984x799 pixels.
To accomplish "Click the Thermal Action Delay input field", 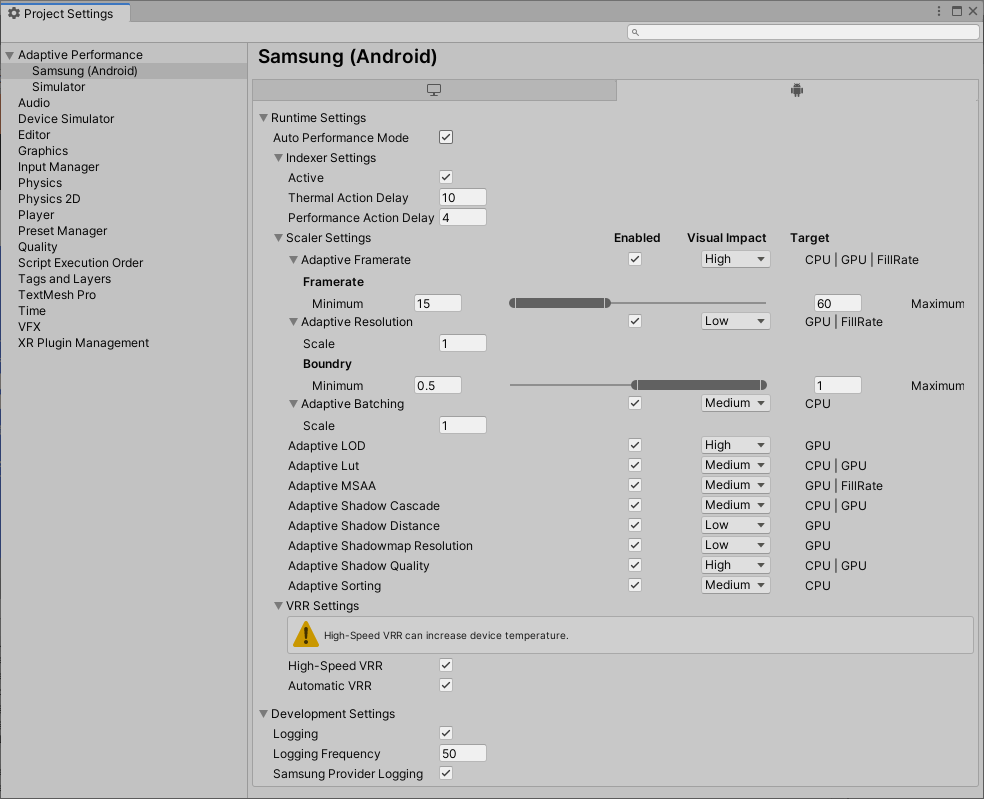I will coord(461,197).
